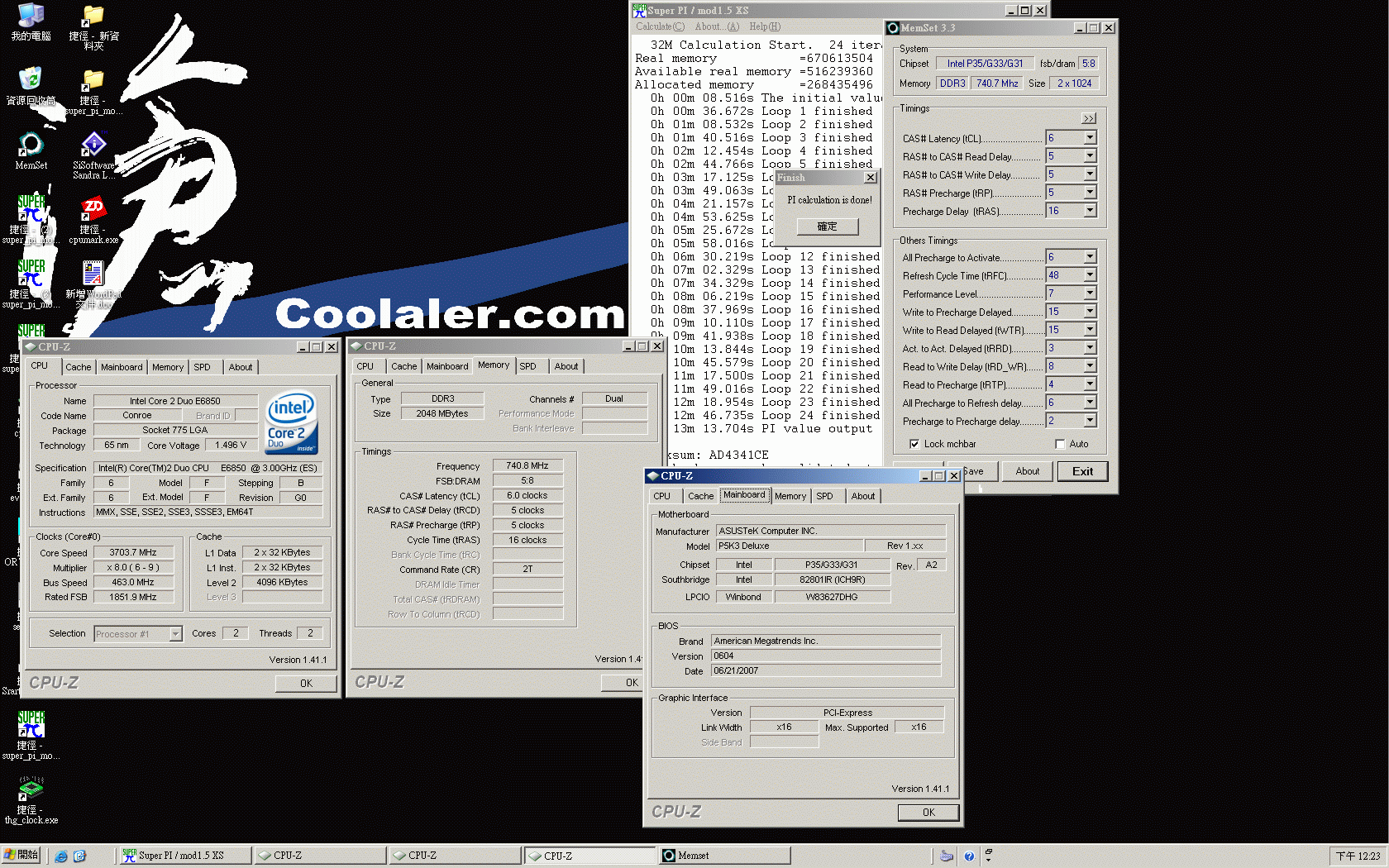
Task: Open RAS# to CAS# Write Delay dropdown
Action: click(1090, 174)
